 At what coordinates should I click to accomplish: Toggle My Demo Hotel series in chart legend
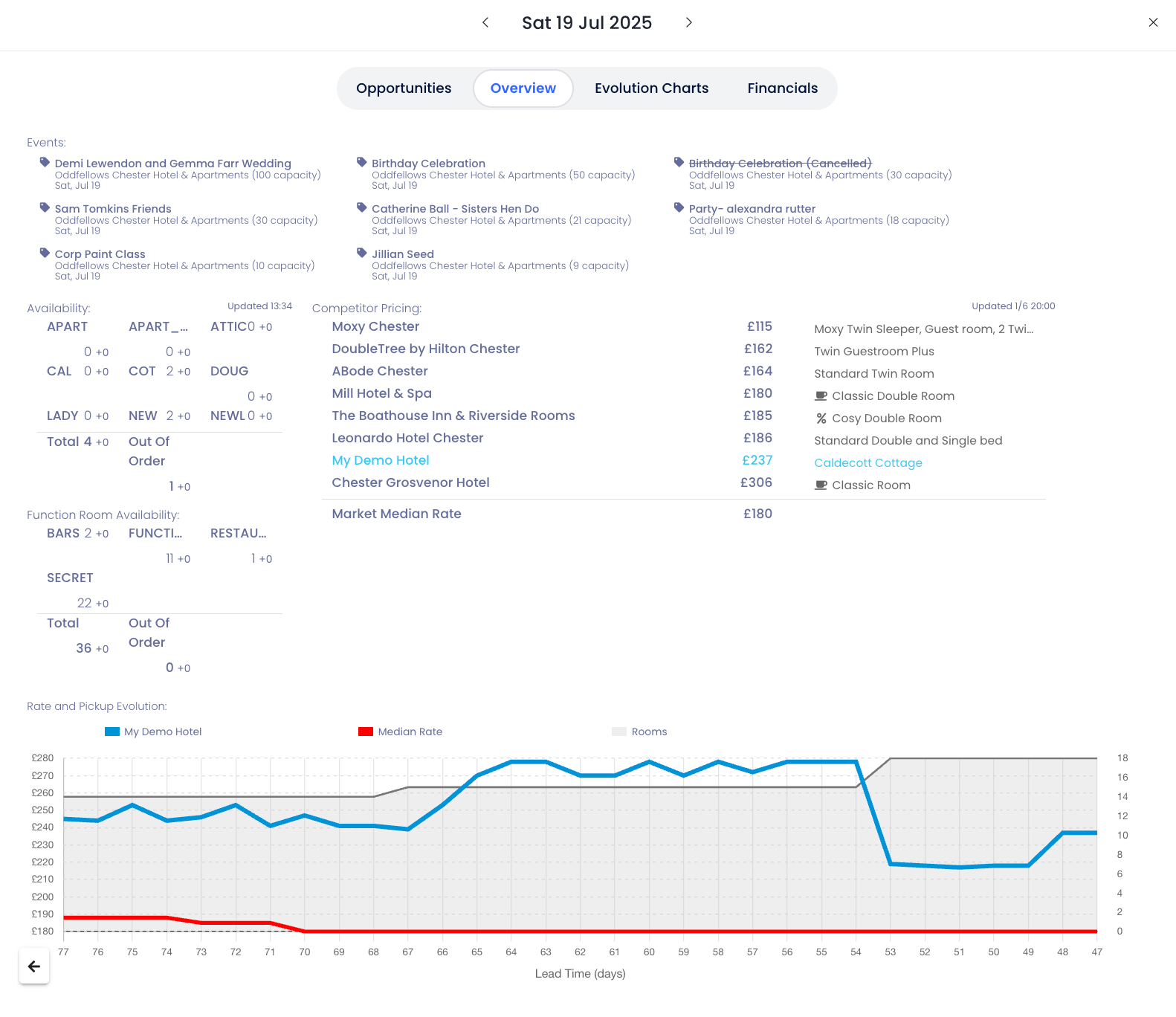coord(153,732)
